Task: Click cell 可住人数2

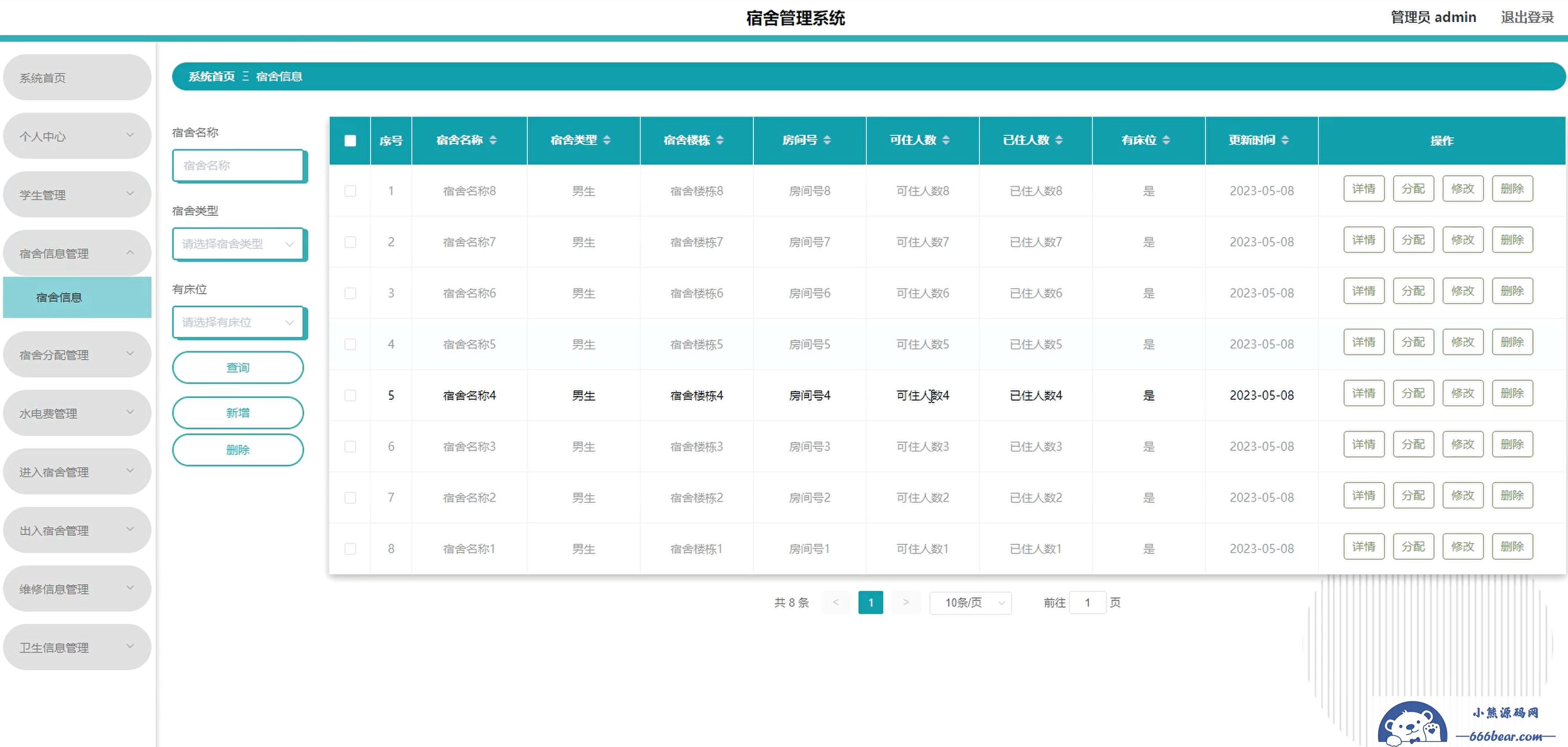Action: pyautogui.click(x=922, y=497)
